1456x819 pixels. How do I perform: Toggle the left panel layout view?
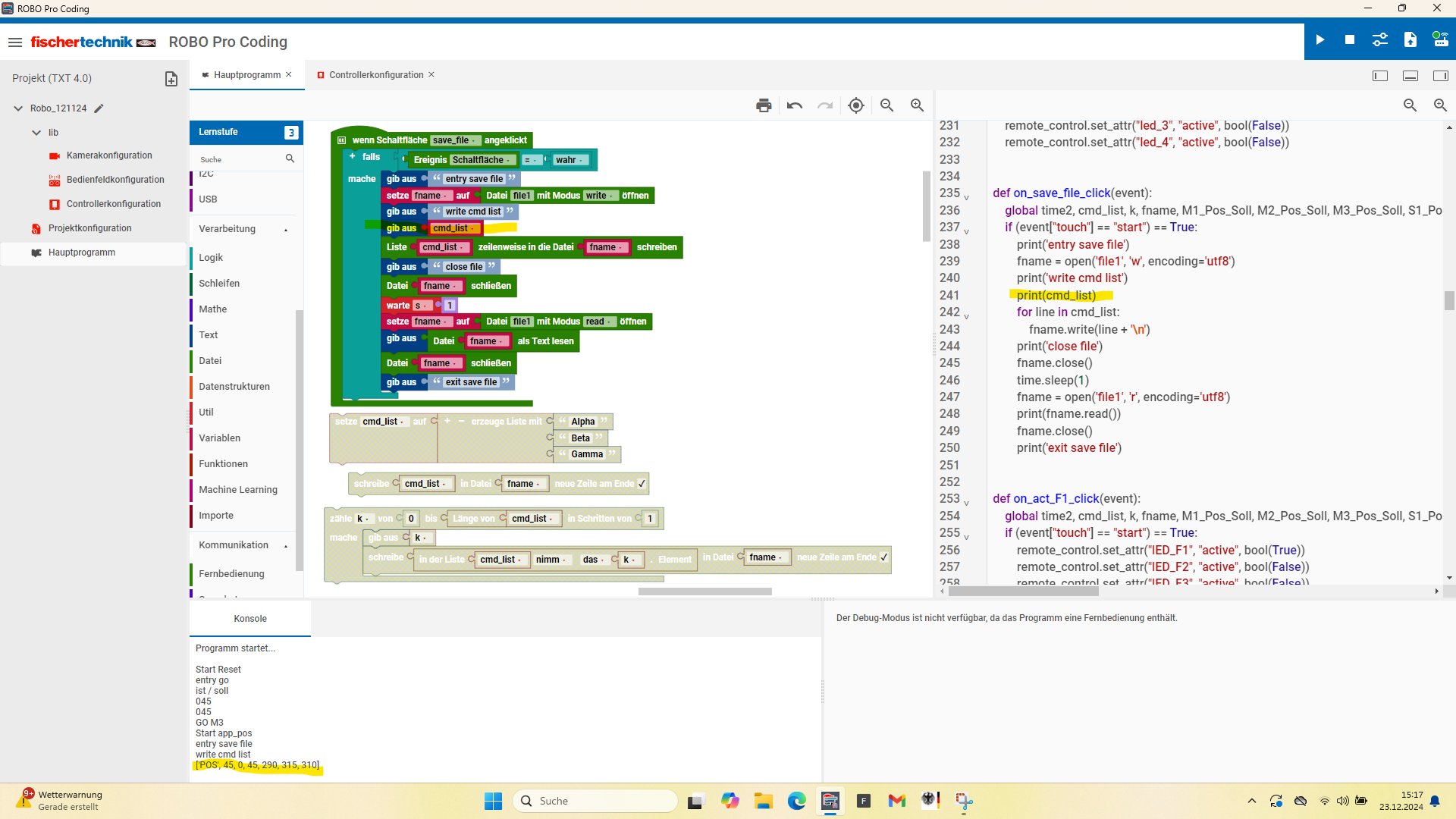(1380, 76)
